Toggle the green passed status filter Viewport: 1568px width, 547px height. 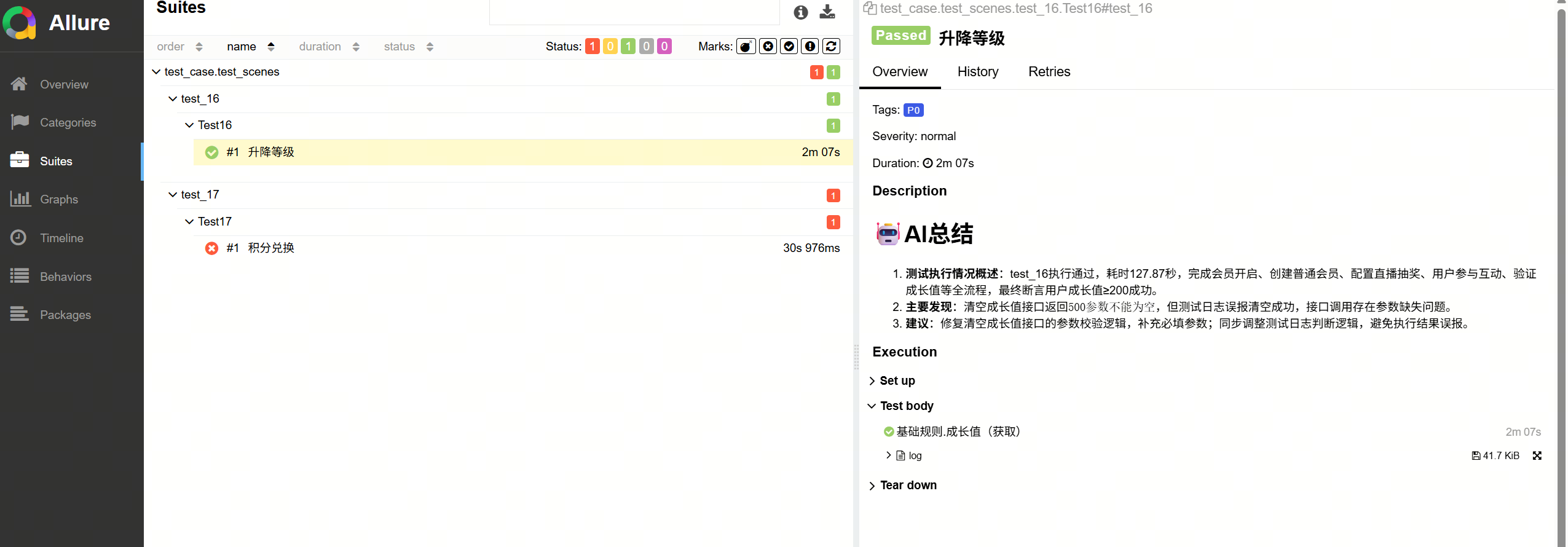click(628, 47)
